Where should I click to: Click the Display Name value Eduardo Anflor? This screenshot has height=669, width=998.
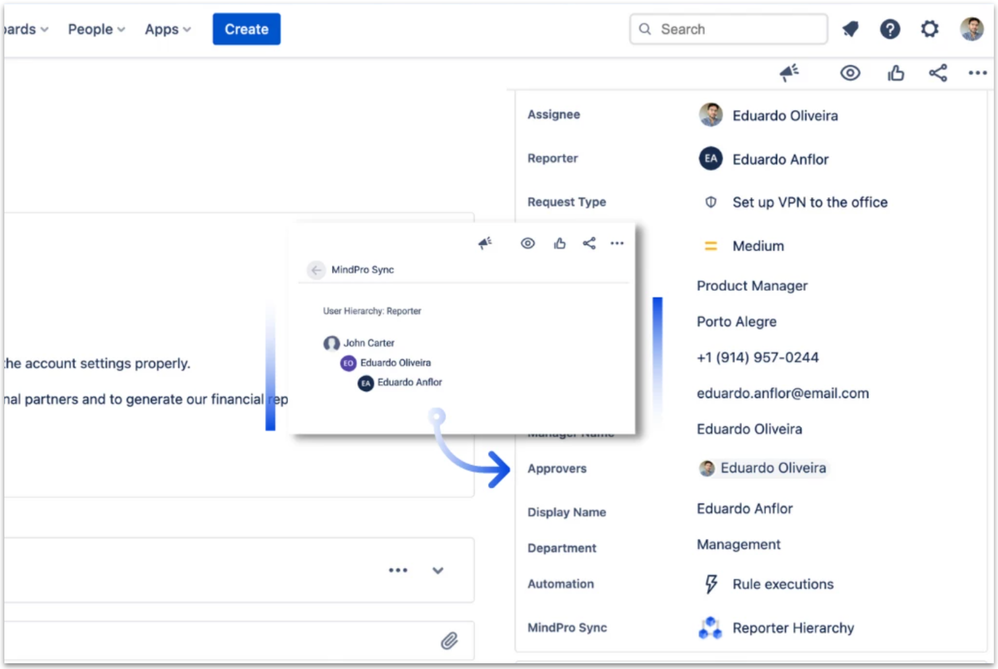tap(745, 509)
